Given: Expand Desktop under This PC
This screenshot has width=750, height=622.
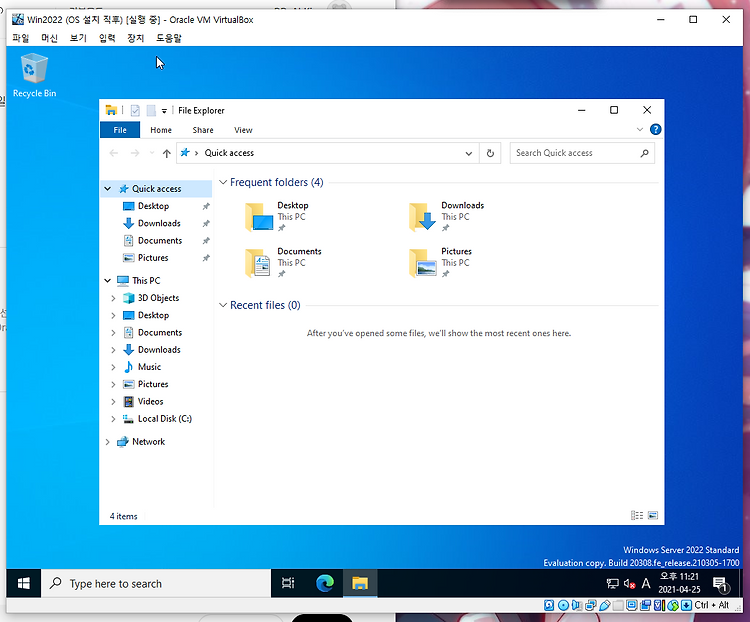Looking at the screenshot, I should 113,315.
